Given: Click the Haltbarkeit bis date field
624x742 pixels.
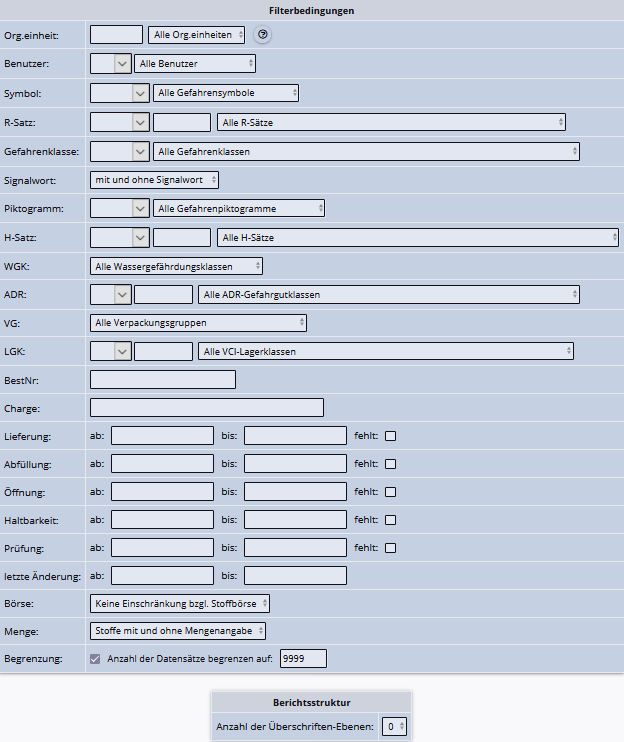Looking at the screenshot, I should point(295,520).
